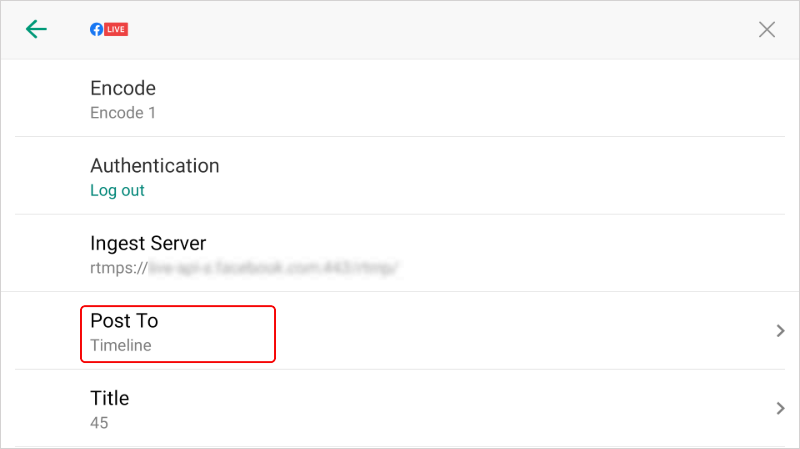Click the Encode 1 value
The width and height of the screenshot is (800, 449).
(123, 113)
